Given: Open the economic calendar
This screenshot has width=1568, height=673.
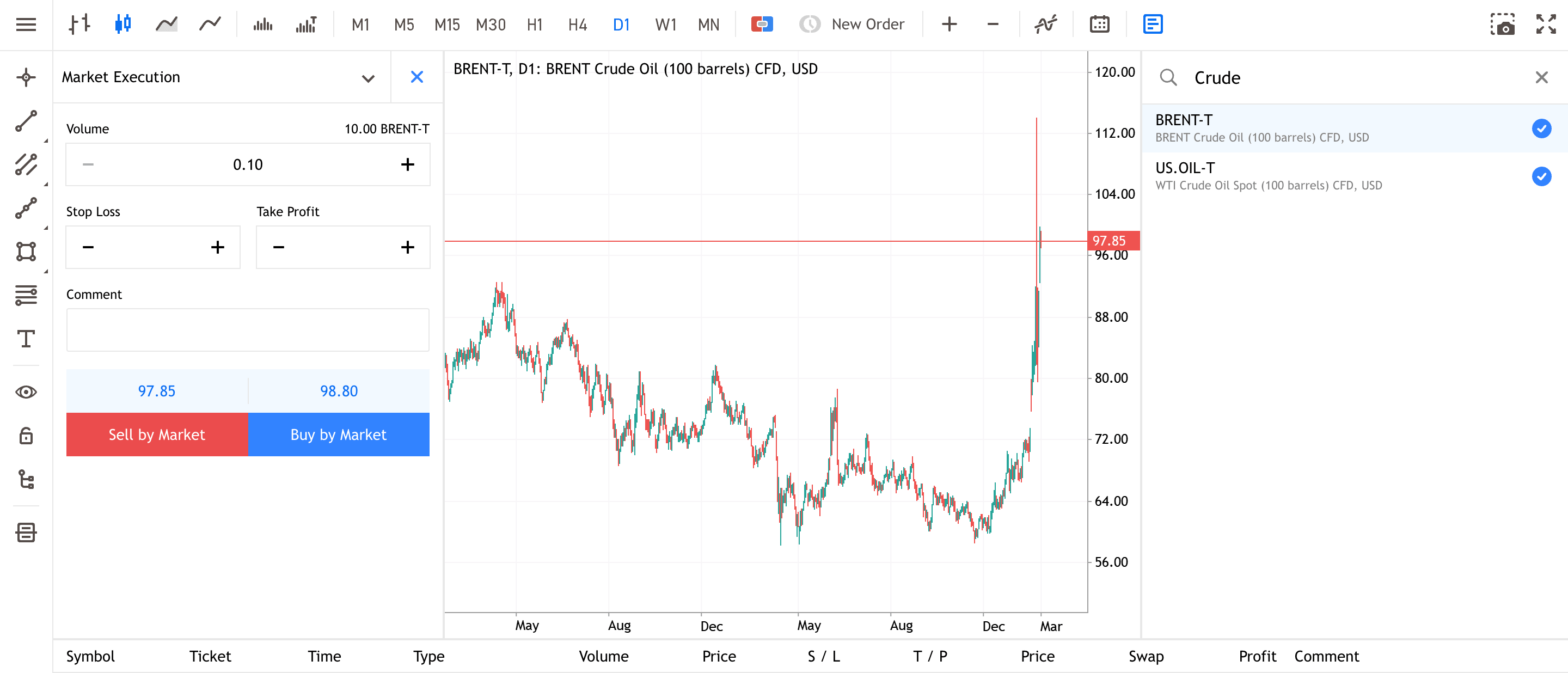Looking at the screenshot, I should [x=1099, y=25].
